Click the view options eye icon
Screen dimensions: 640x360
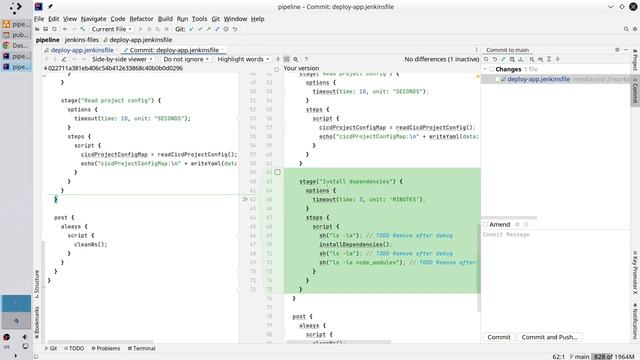(x=540, y=59)
